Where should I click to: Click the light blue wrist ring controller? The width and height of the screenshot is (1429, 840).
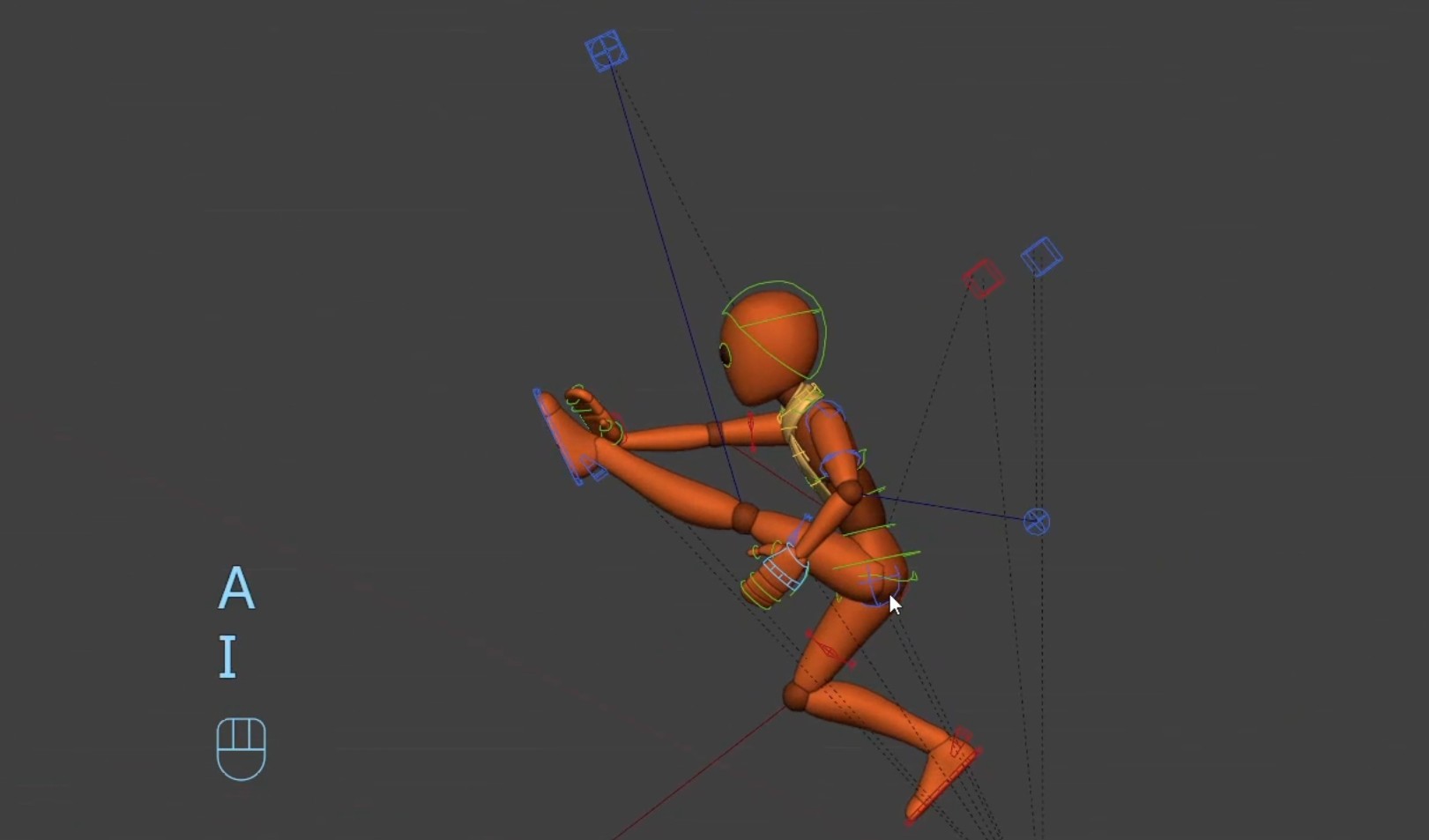click(785, 569)
